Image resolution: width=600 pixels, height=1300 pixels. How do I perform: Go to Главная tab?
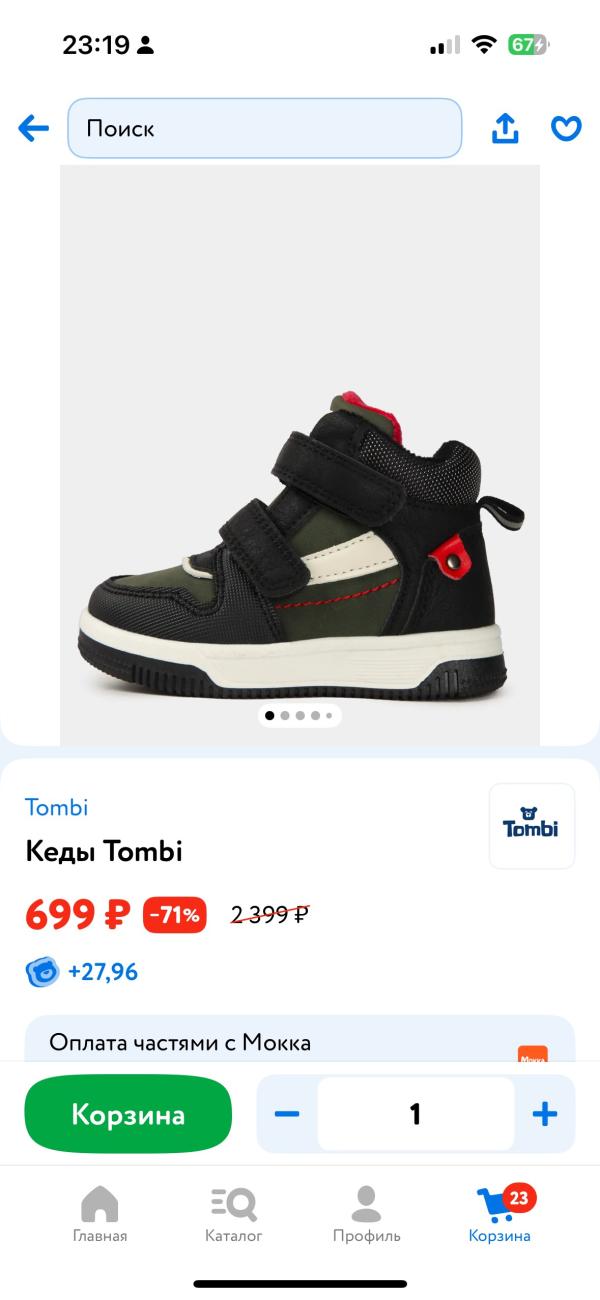[x=100, y=1214]
